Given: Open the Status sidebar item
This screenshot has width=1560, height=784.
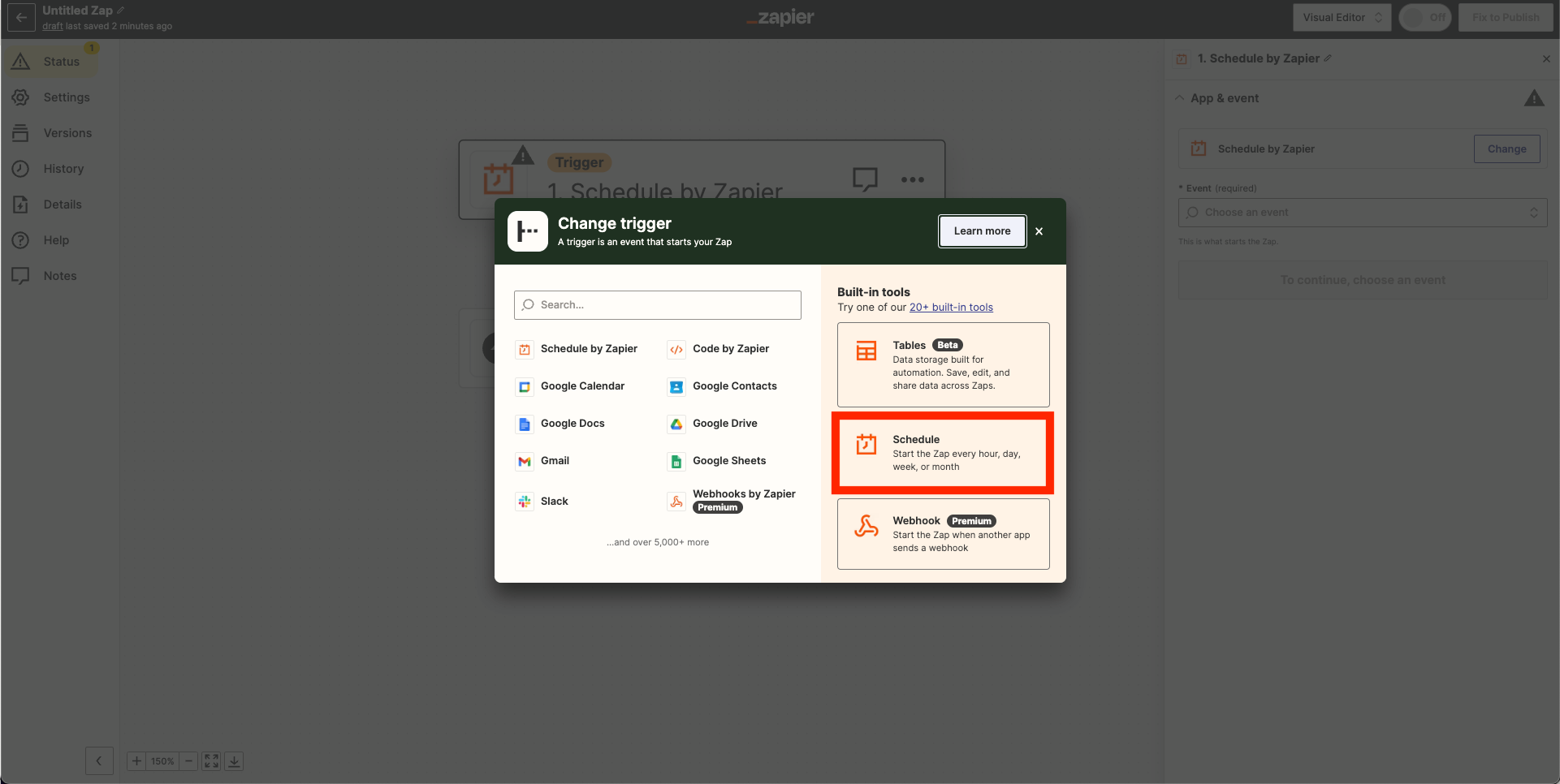Looking at the screenshot, I should click(x=52, y=62).
